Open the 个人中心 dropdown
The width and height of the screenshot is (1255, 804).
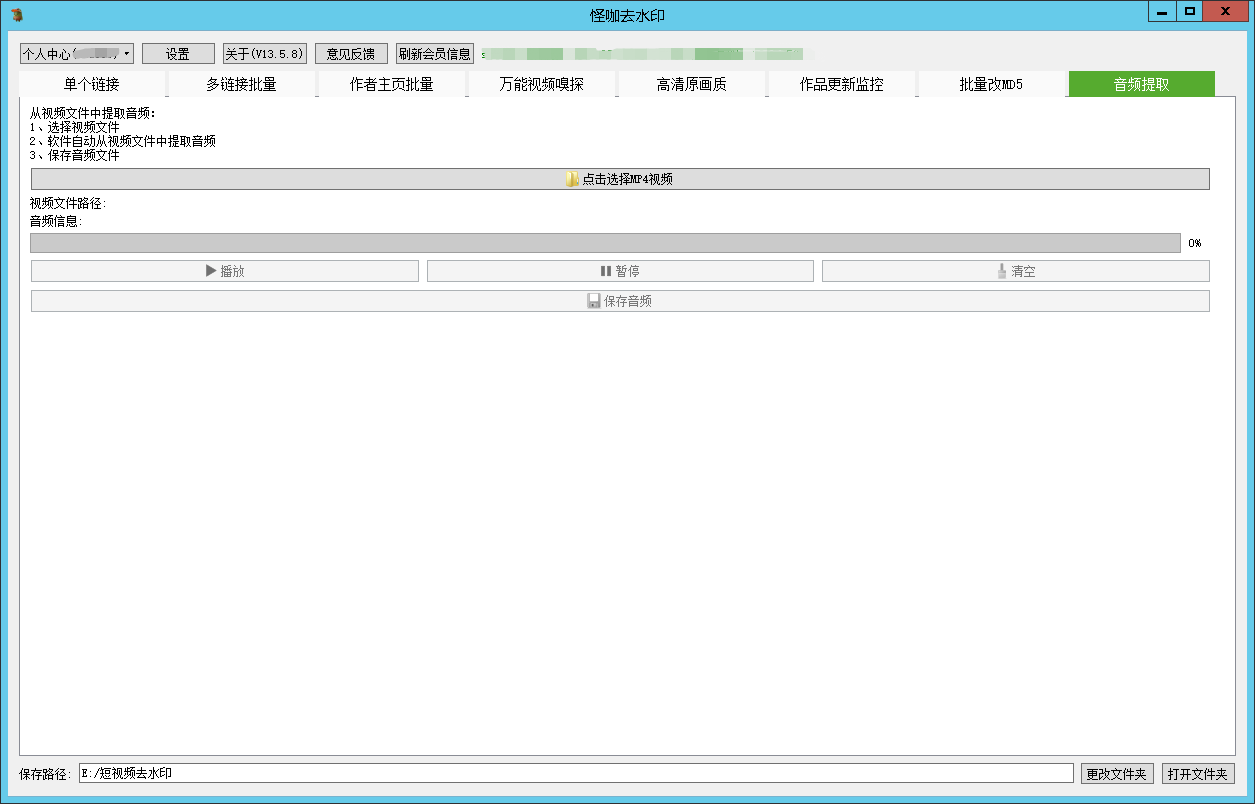[x=77, y=54]
